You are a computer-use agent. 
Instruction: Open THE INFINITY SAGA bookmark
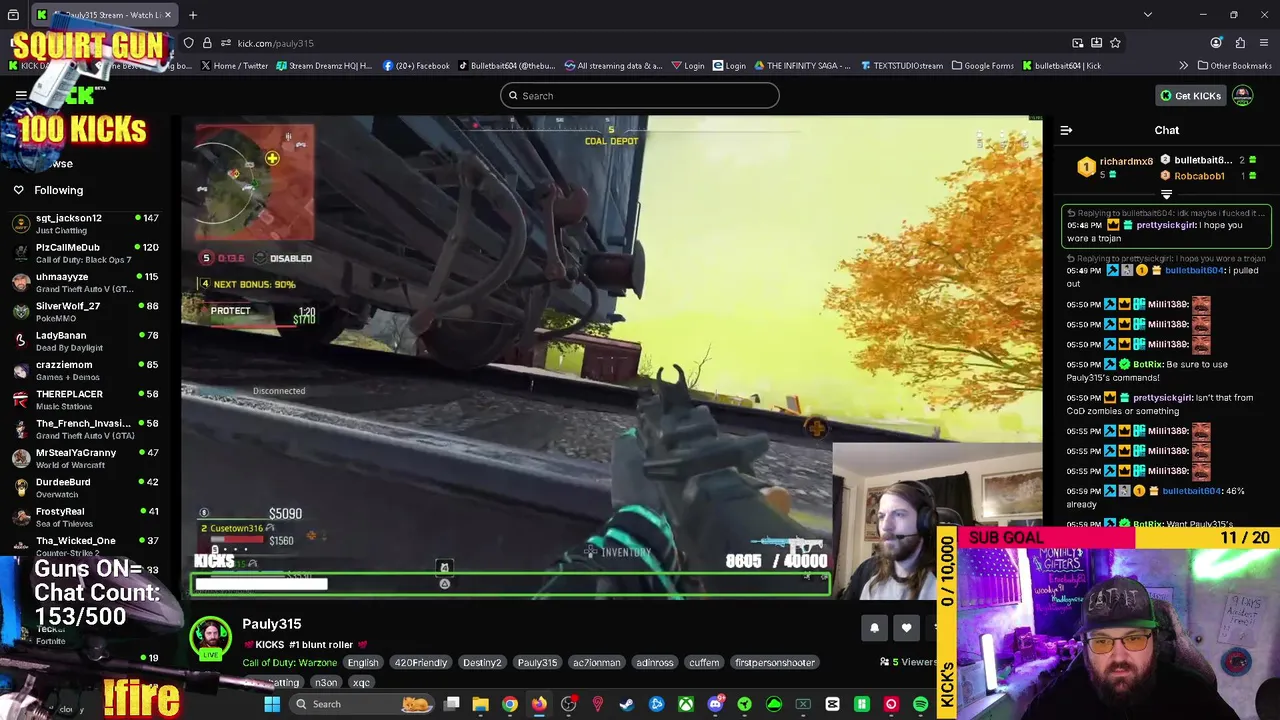pyautogui.click(x=803, y=66)
